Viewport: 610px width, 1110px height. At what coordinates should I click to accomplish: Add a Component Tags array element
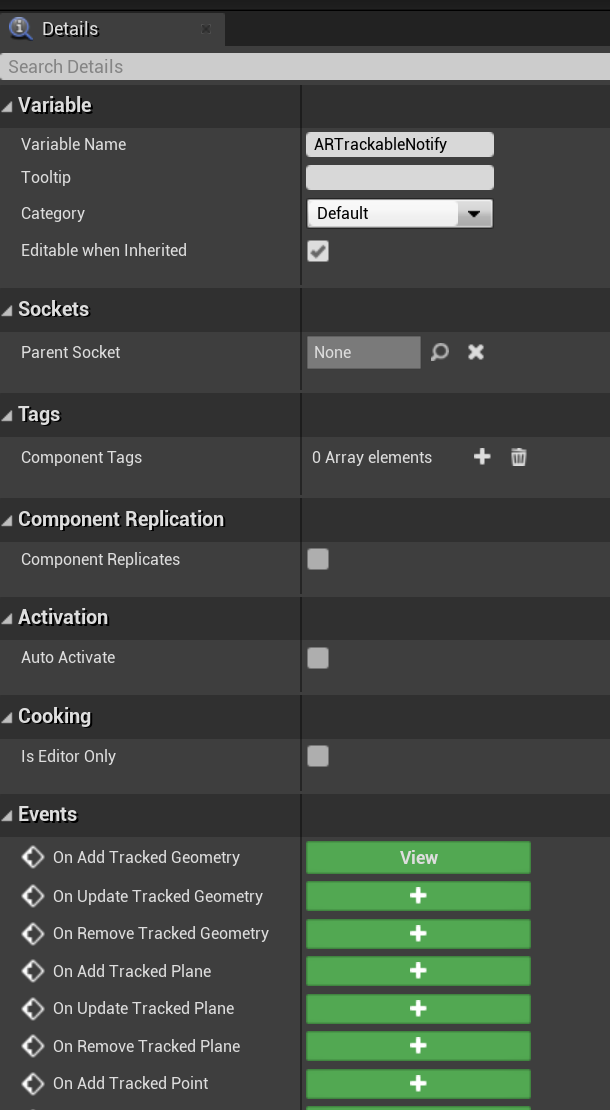pyautogui.click(x=482, y=457)
